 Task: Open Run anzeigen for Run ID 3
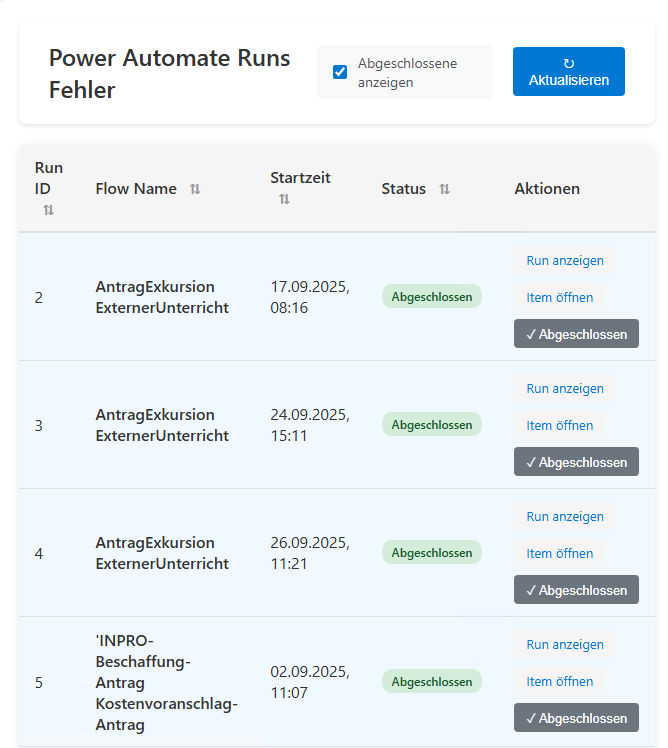565,388
